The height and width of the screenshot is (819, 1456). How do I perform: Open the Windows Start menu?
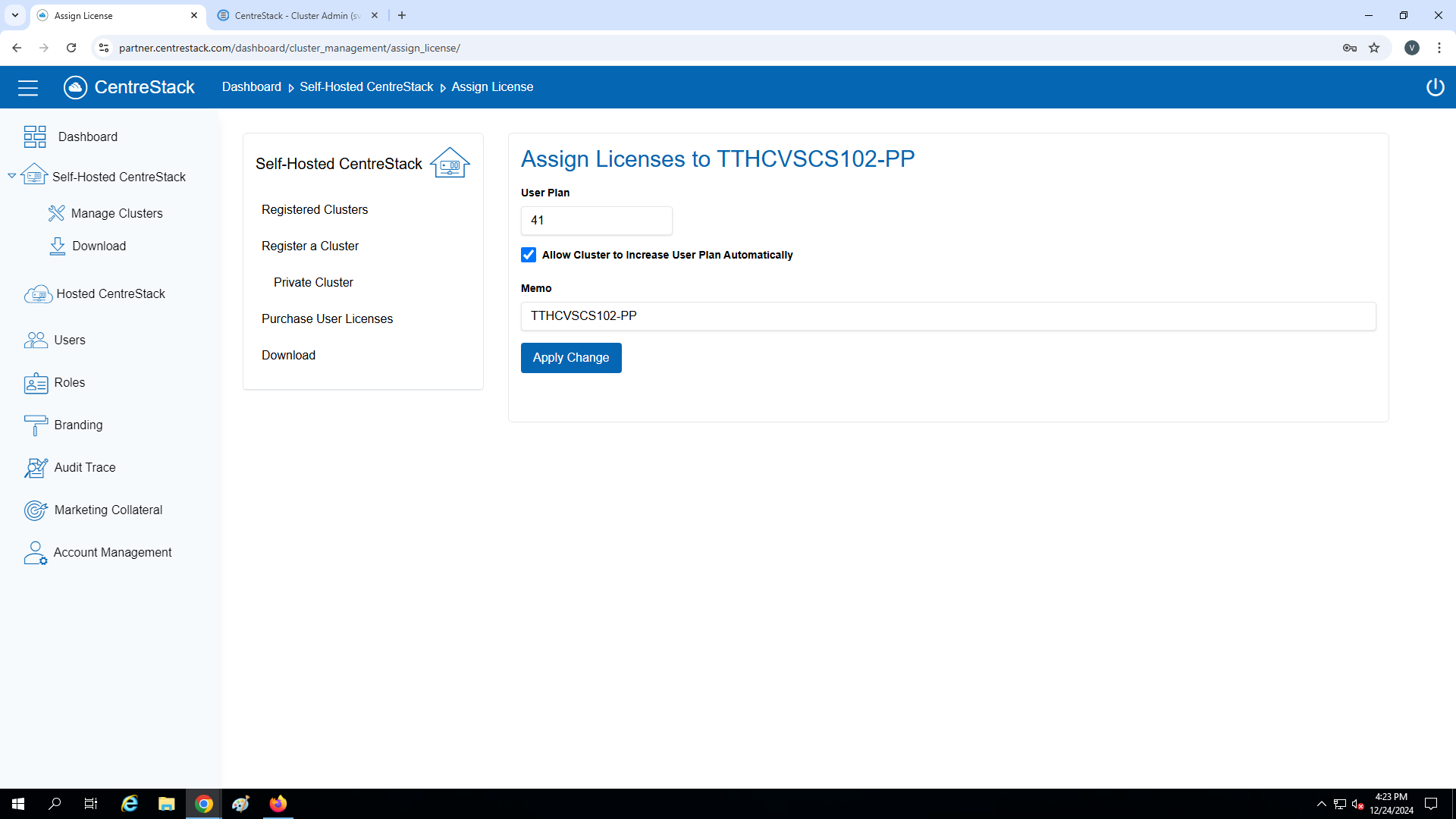[x=18, y=804]
